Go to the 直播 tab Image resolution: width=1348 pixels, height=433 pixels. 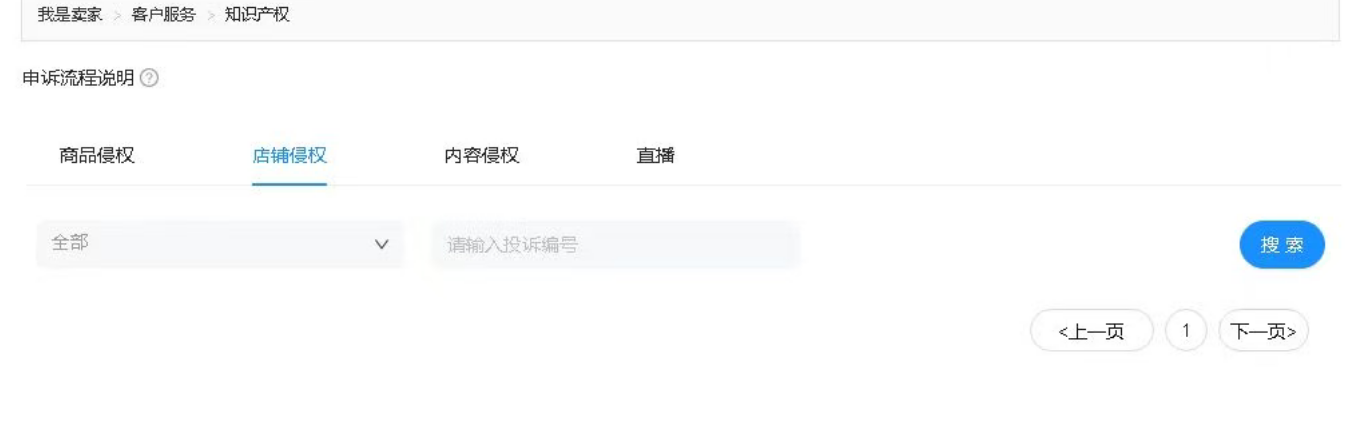pos(656,155)
